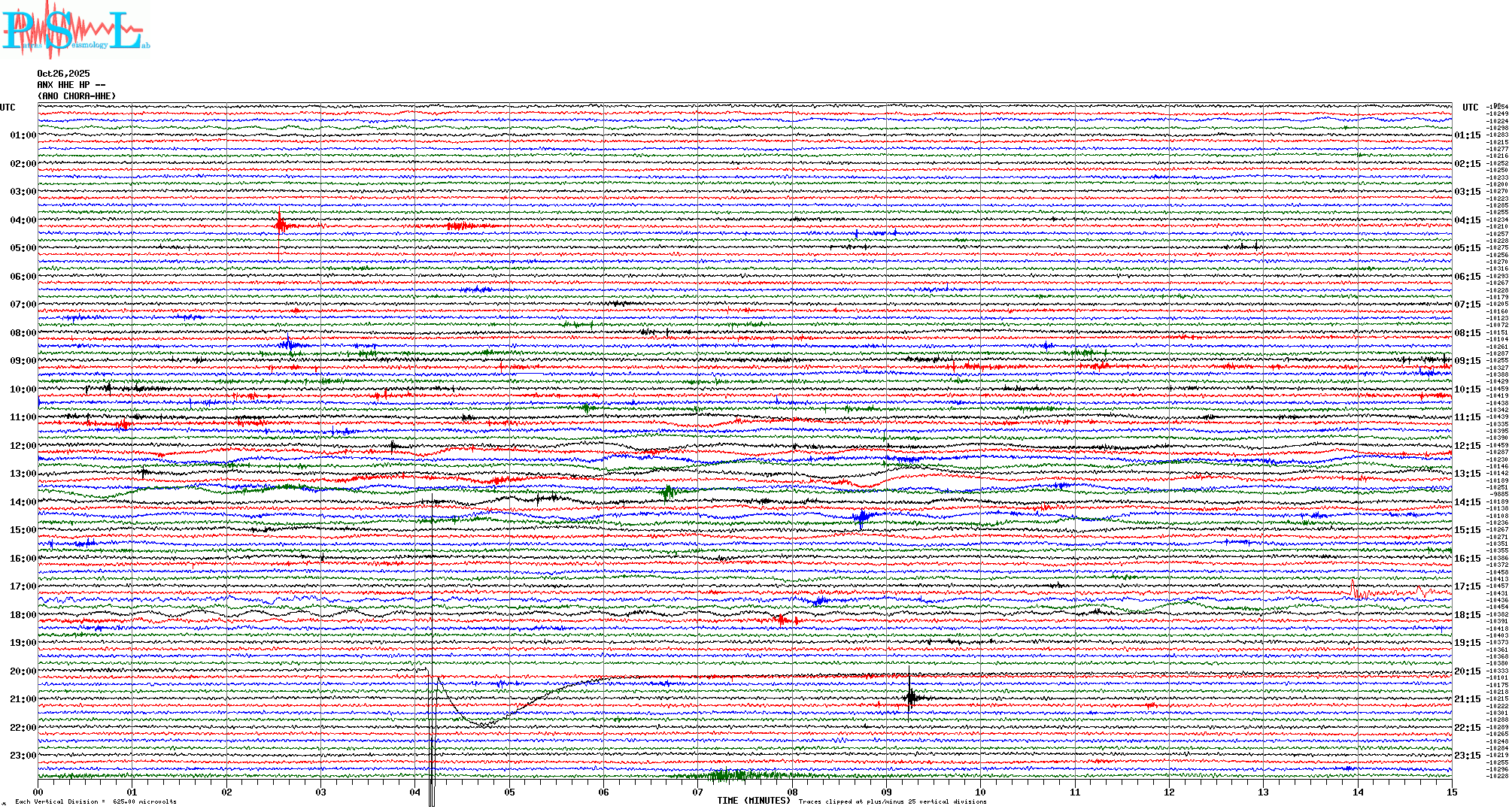Click the Each Vertical Division scale note
The width and height of the screenshot is (1512, 812).
pos(96,801)
